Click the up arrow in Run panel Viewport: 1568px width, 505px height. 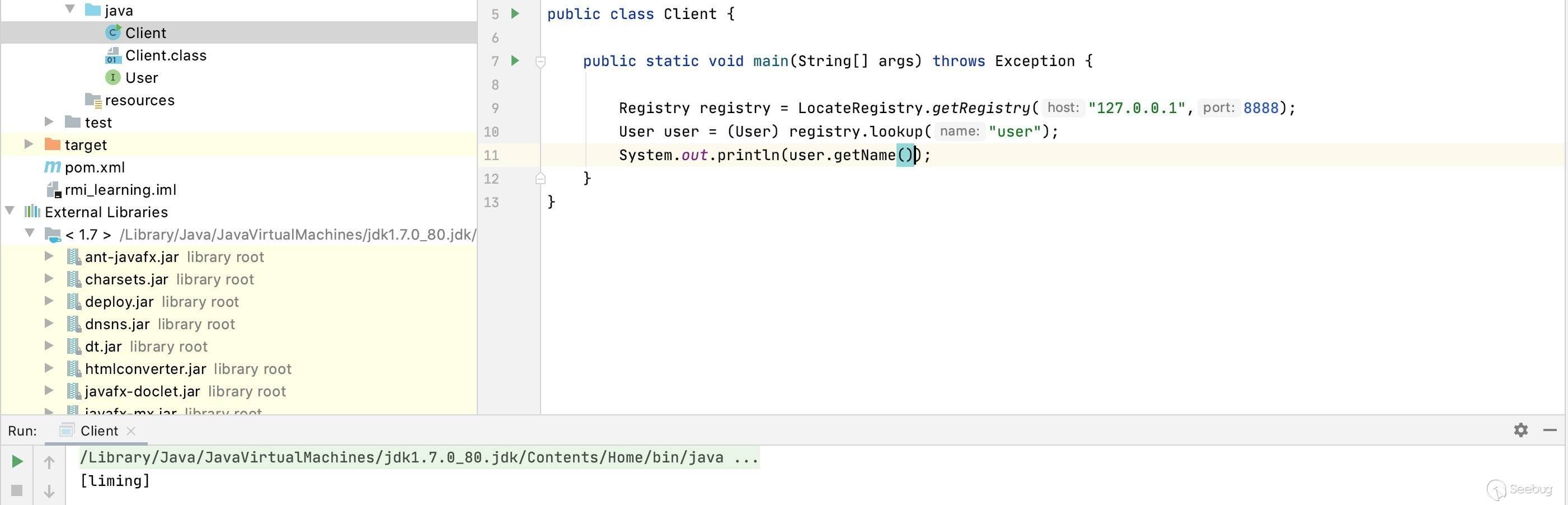(x=49, y=462)
